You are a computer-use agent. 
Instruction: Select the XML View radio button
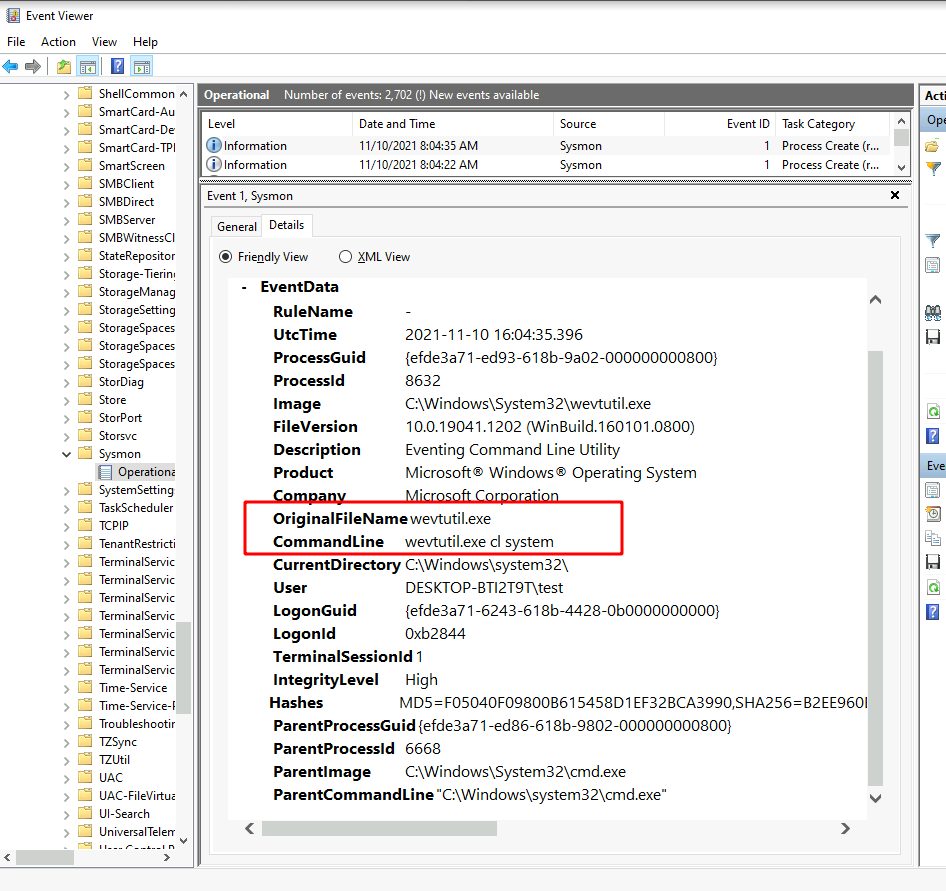(x=347, y=257)
